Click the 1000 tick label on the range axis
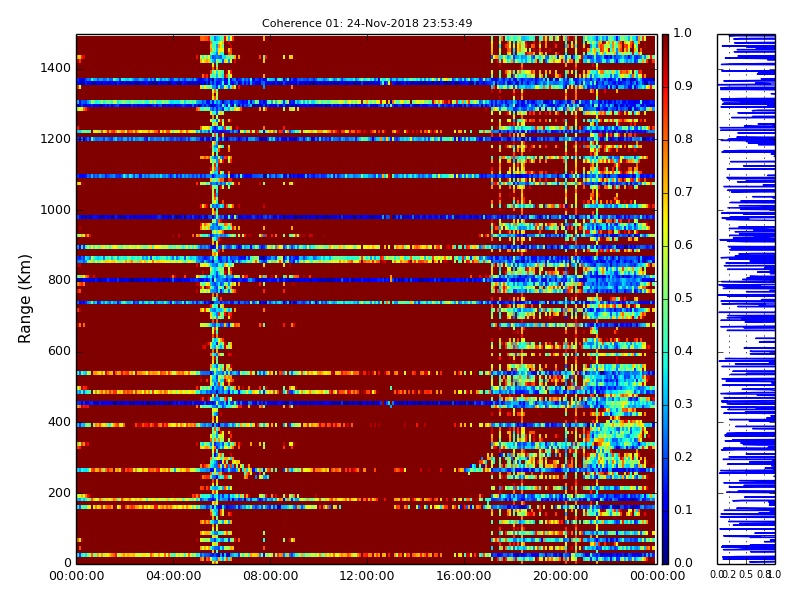 [55, 210]
